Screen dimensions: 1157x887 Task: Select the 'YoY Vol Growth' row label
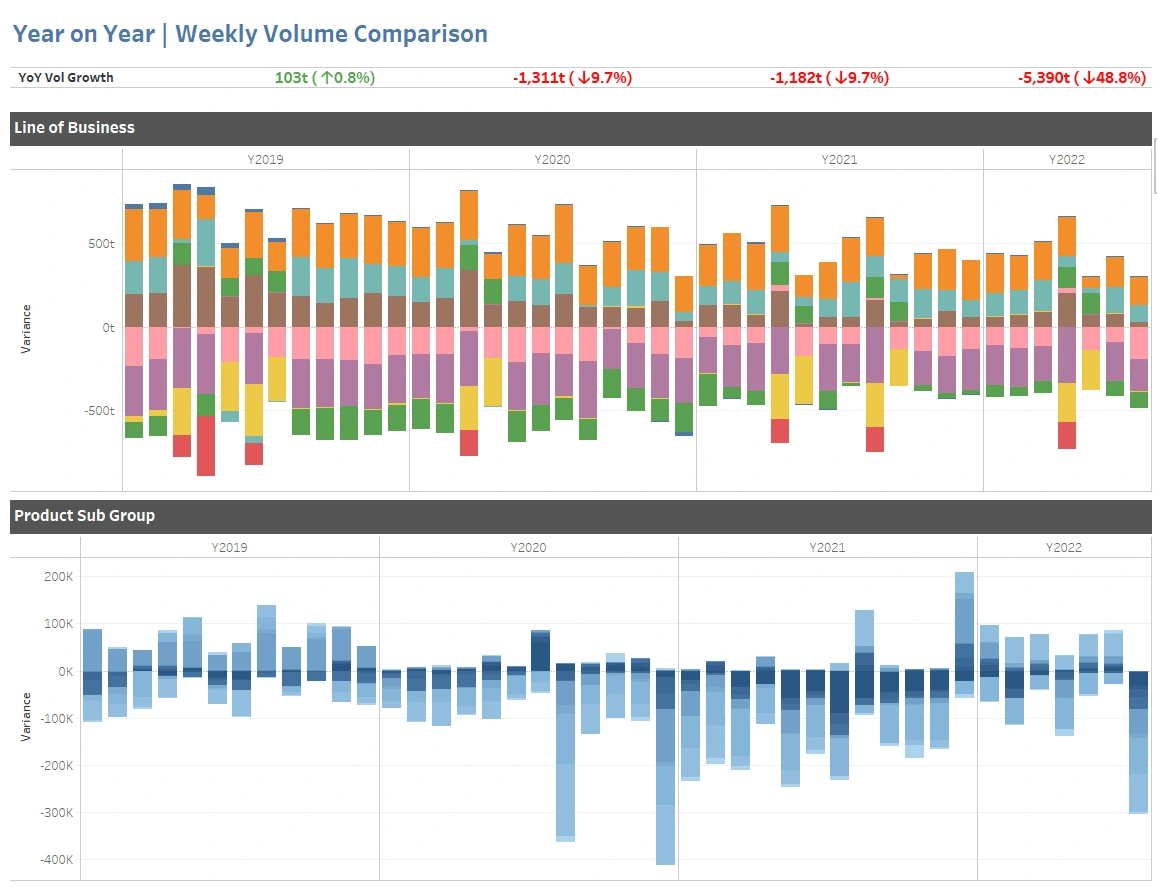click(66, 77)
